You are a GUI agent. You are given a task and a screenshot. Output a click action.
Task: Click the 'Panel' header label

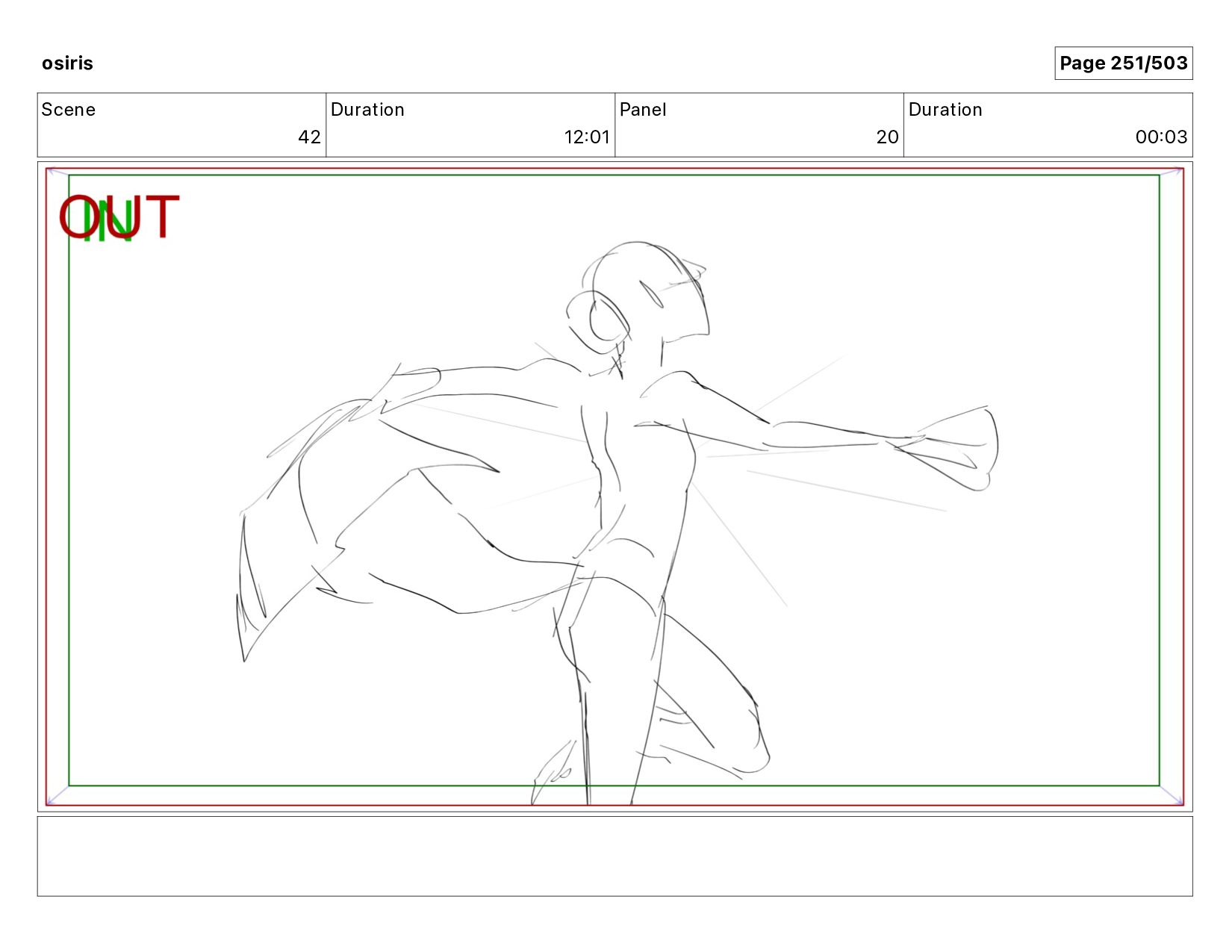pyautogui.click(x=643, y=110)
